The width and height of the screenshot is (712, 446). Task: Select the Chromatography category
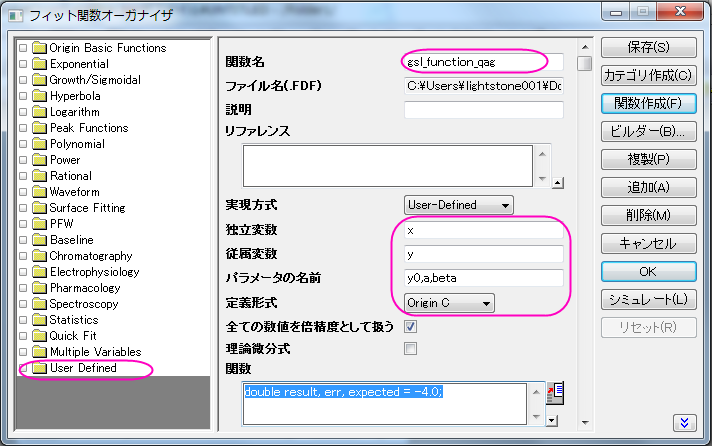[x=91, y=256]
